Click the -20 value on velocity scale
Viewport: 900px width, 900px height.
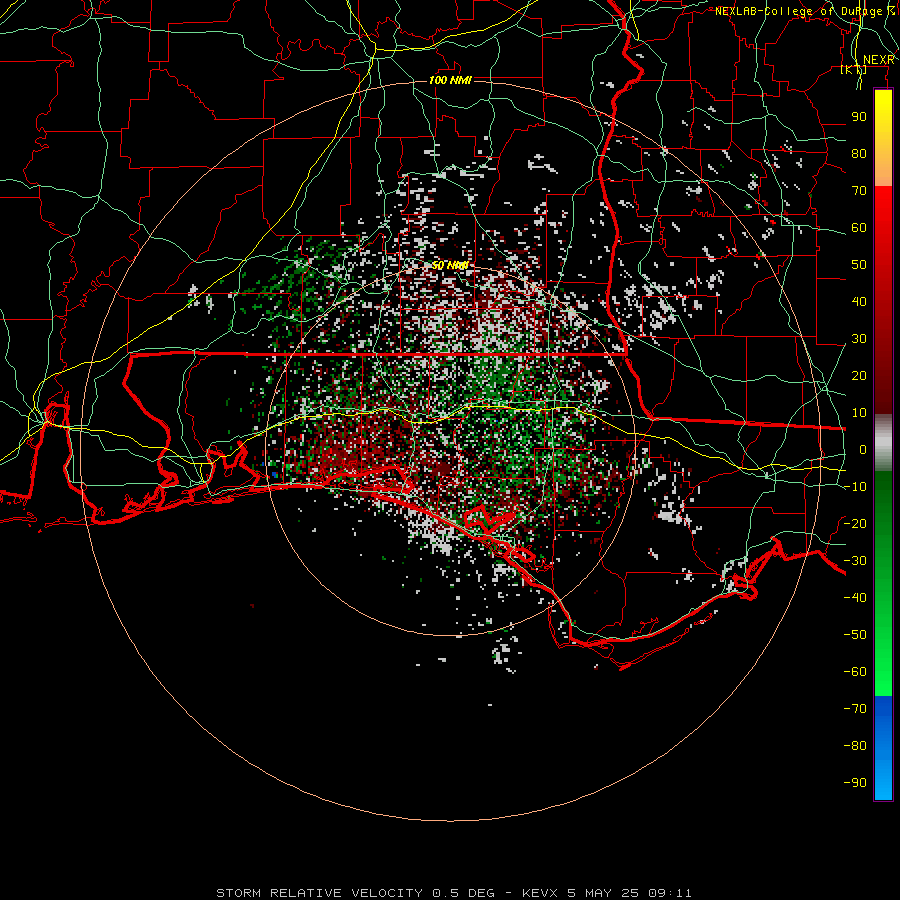pyautogui.click(x=855, y=524)
